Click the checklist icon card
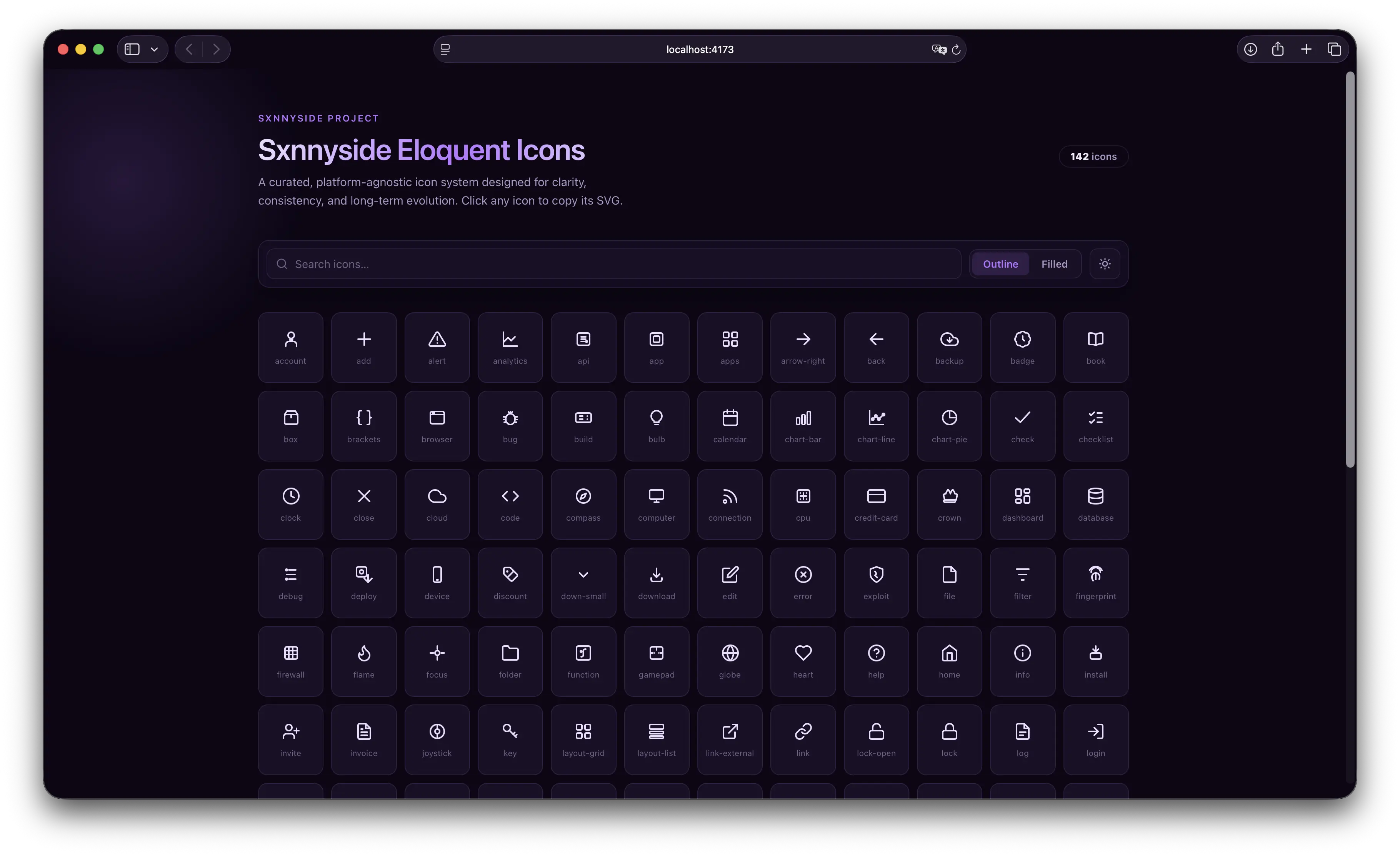The image size is (1400, 856). click(1095, 425)
